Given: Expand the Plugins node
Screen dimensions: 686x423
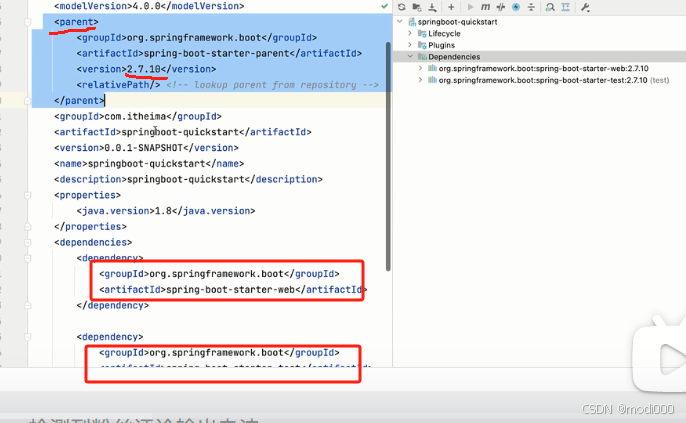Looking at the screenshot, I should tap(410, 45).
